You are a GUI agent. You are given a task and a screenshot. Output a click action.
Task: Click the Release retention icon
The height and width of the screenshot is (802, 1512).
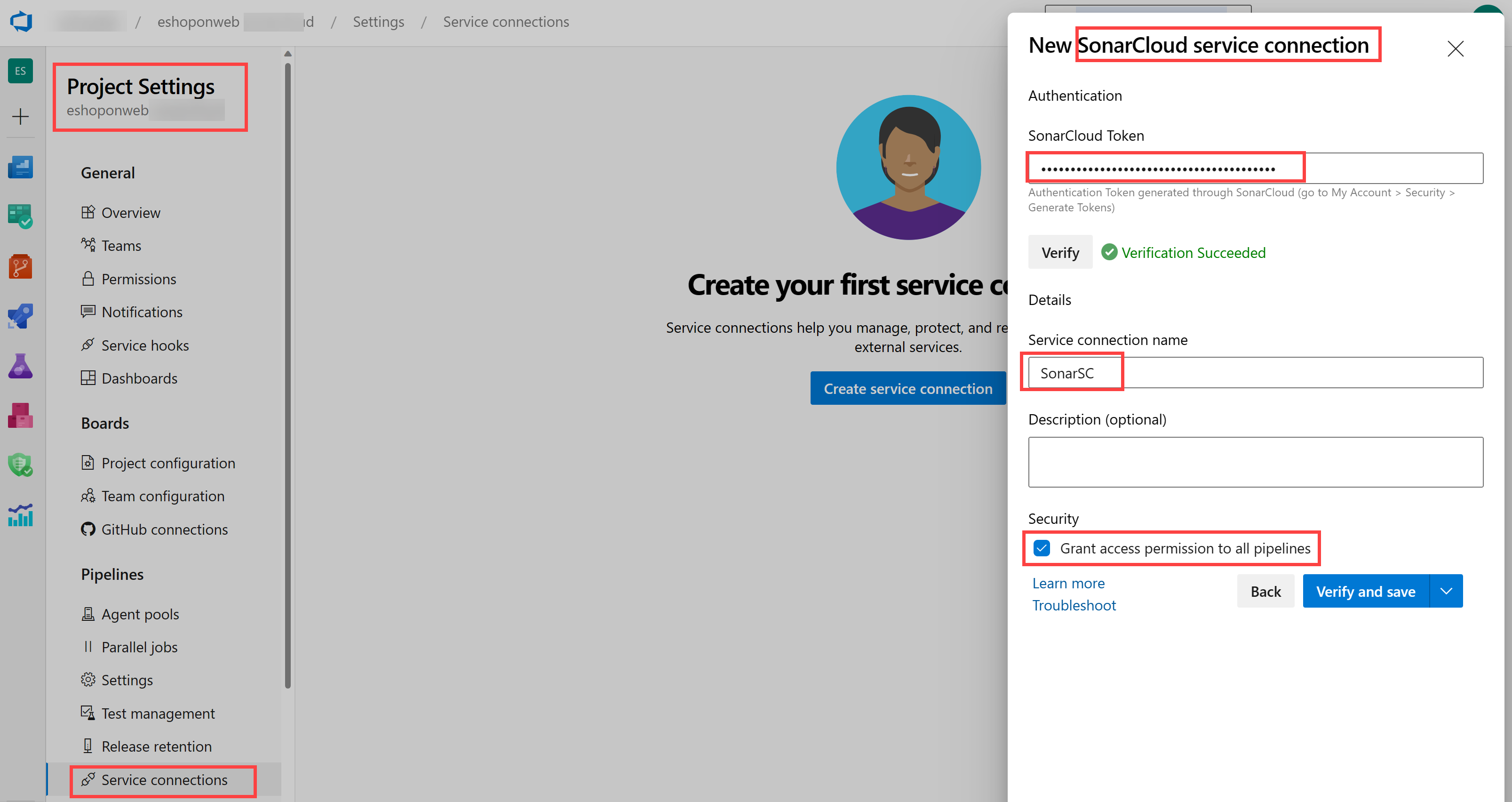pyautogui.click(x=88, y=746)
